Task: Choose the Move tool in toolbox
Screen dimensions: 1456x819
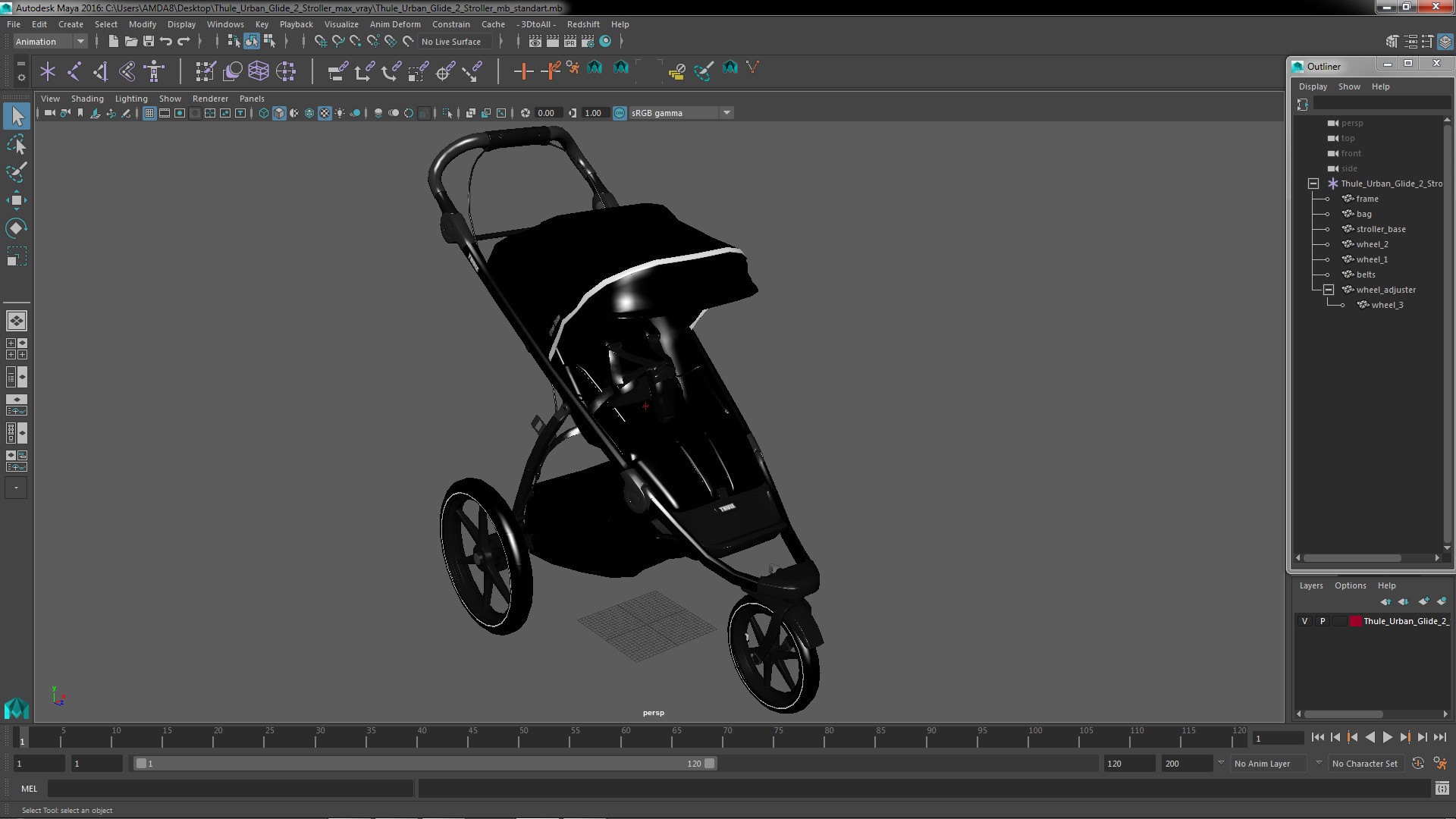Action: click(17, 200)
